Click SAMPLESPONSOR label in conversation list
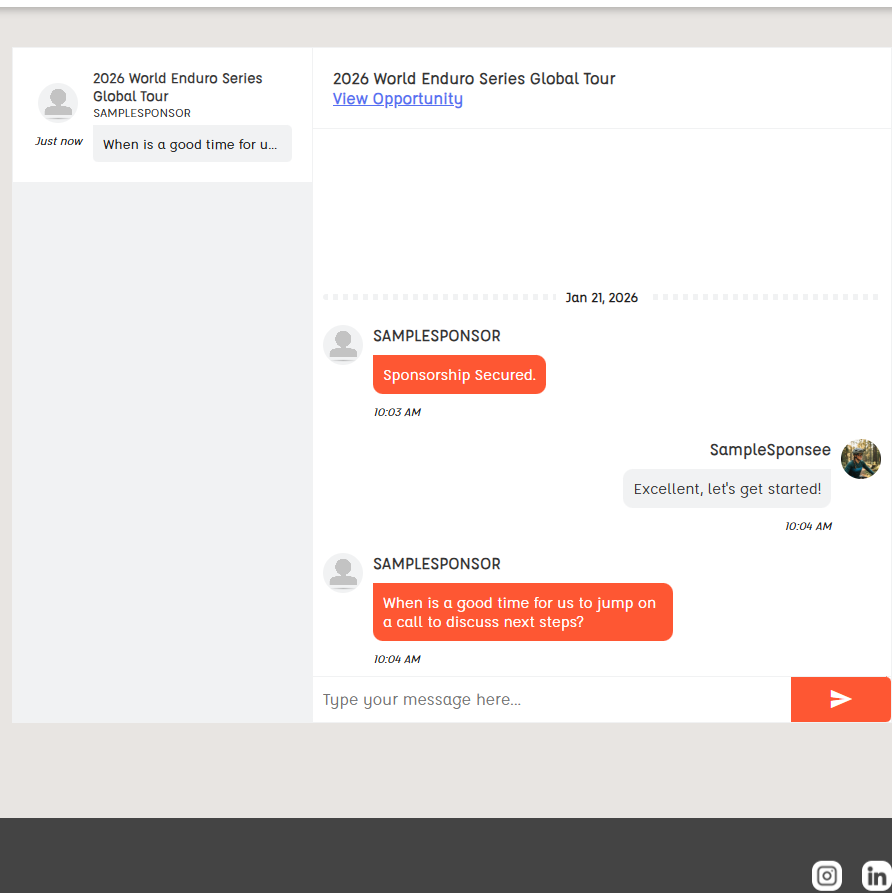The height and width of the screenshot is (893, 892). click(141, 113)
